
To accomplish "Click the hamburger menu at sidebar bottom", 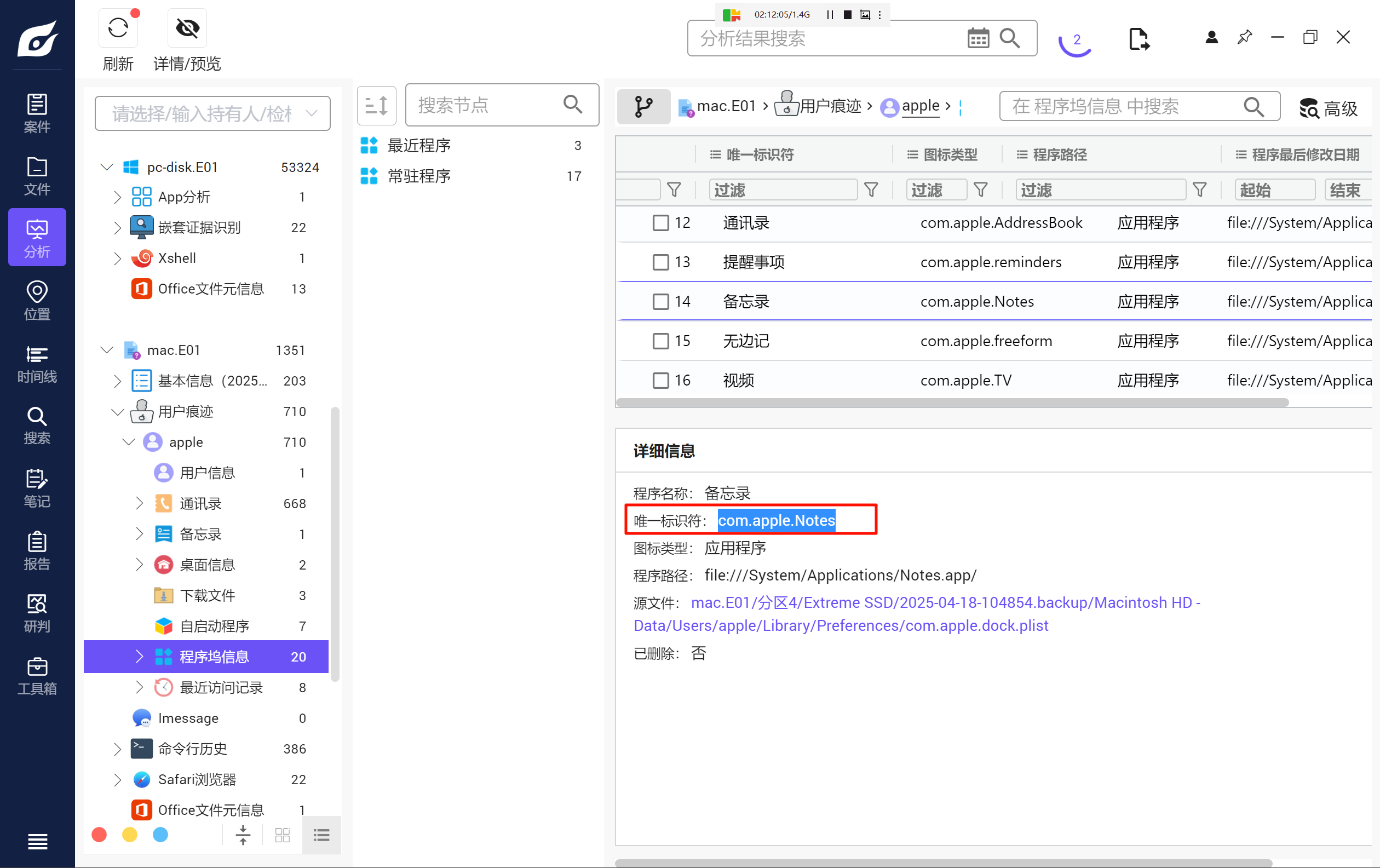I will point(38,841).
